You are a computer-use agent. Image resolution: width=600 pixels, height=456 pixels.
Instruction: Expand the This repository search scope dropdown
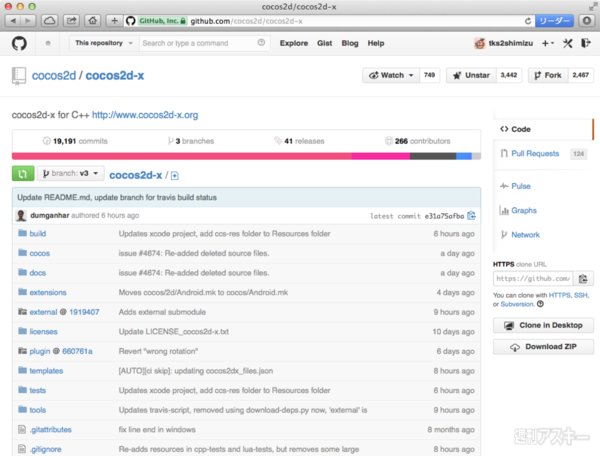pos(103,43)
